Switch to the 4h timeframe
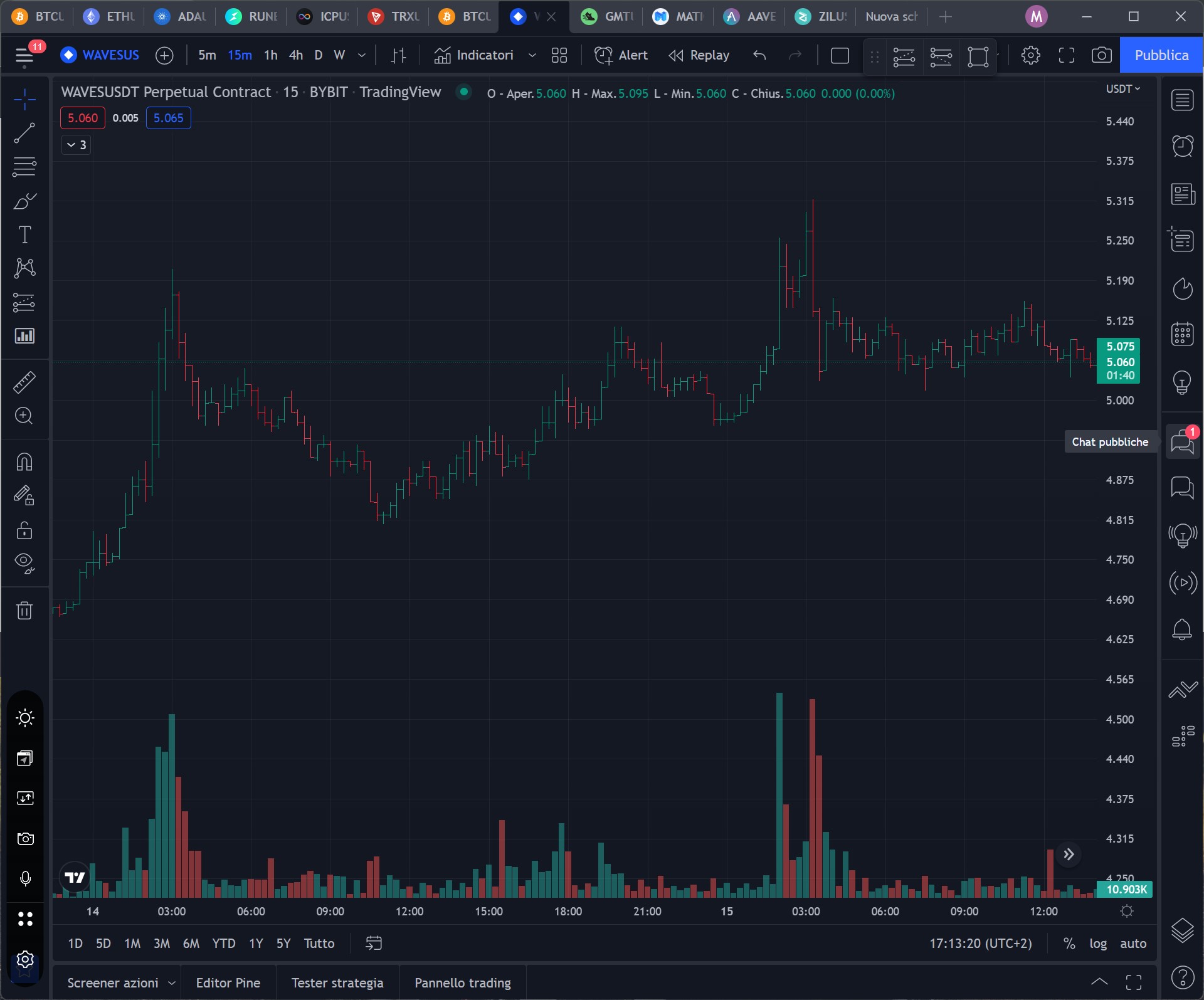This screenshot has height=1000, width=1204. click(296, 55)
